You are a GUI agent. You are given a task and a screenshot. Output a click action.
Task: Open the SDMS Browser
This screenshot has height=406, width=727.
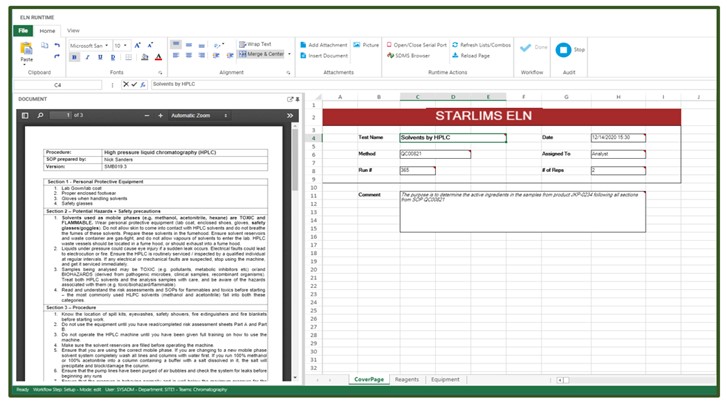click(x=408, y=56)
